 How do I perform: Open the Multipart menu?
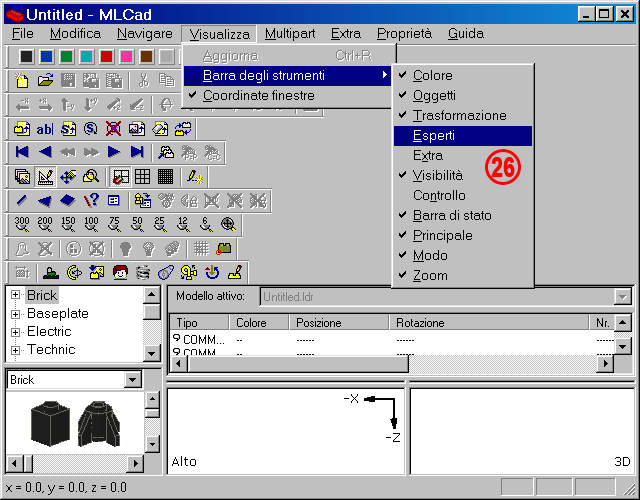[x=290, y=33]
